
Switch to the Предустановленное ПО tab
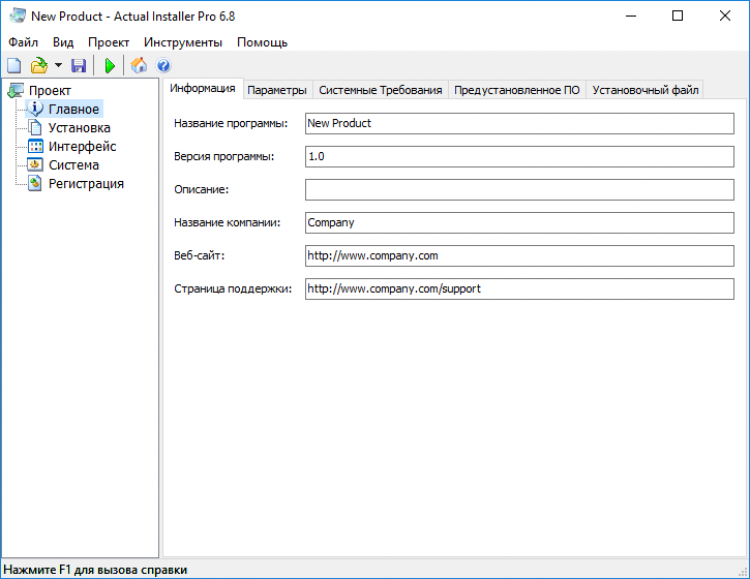[517, 90]
